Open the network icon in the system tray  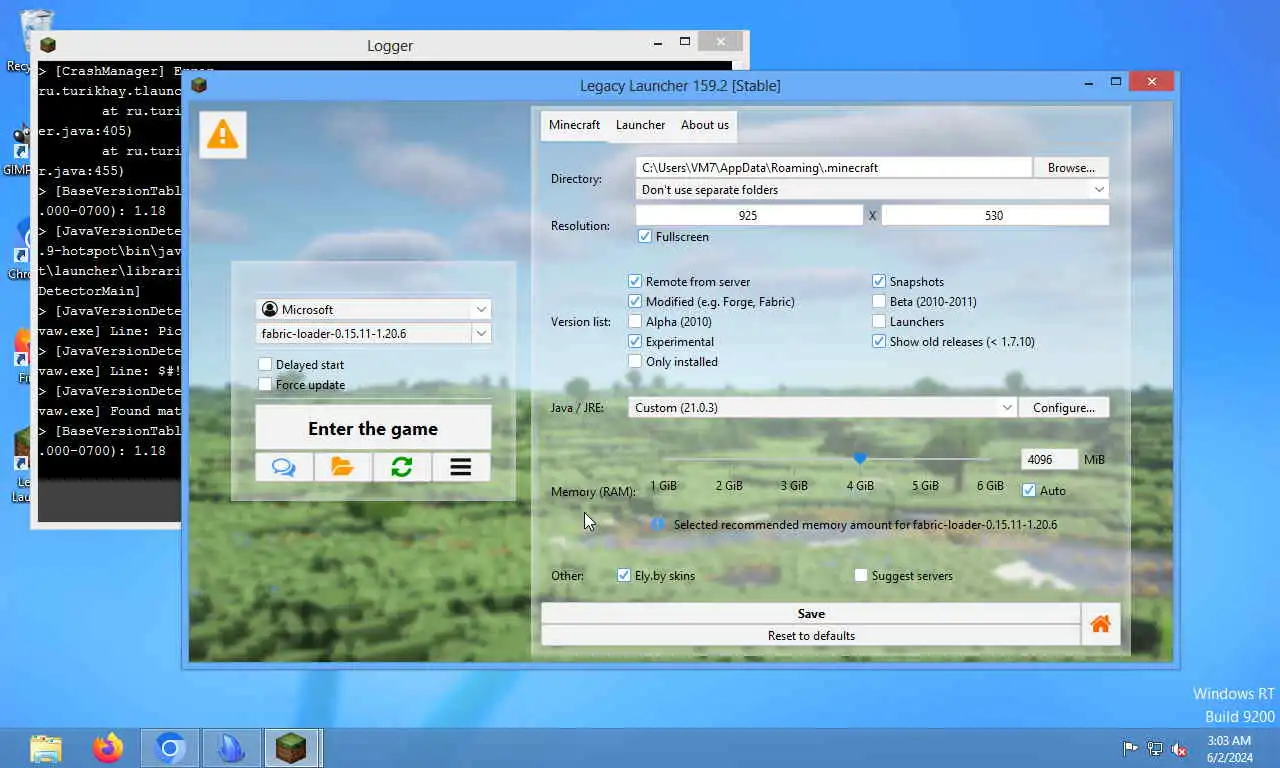pyautogui.click(x=1155, y=749)
